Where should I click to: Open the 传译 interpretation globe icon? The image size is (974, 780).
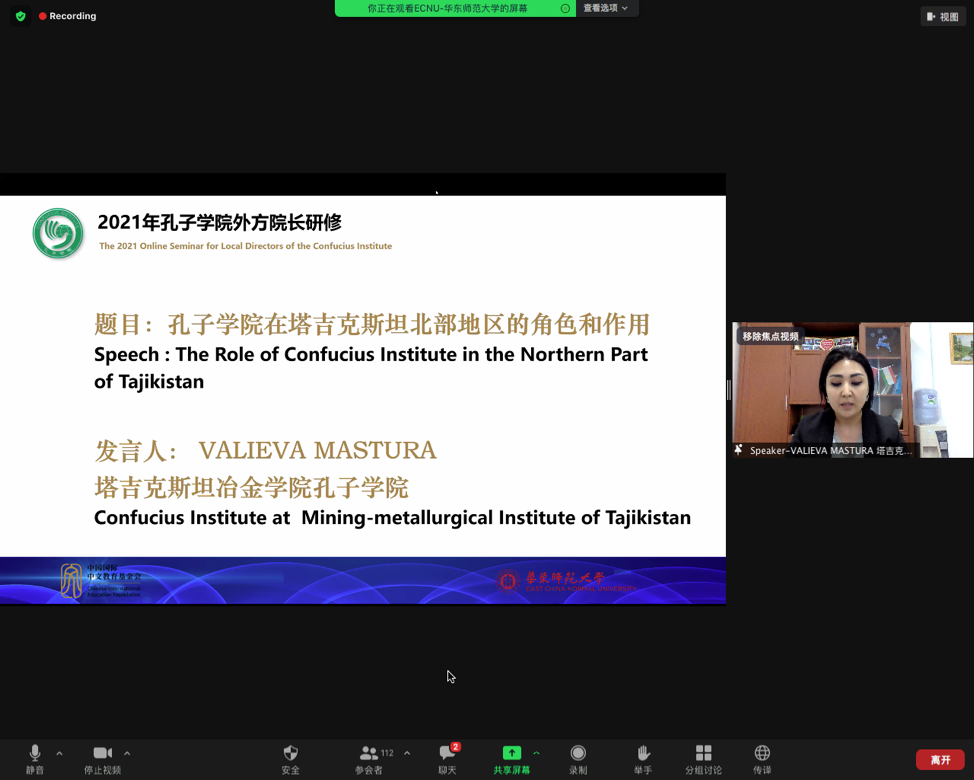coord(762,758)
